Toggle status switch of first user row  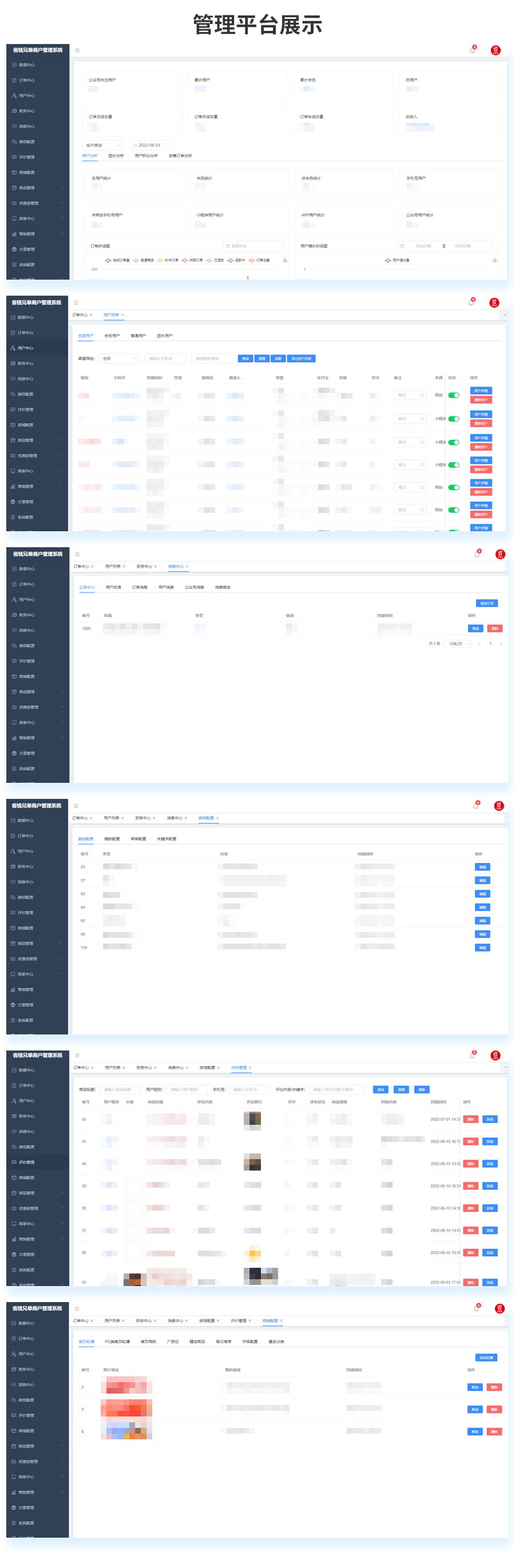[x=454, y=395]
